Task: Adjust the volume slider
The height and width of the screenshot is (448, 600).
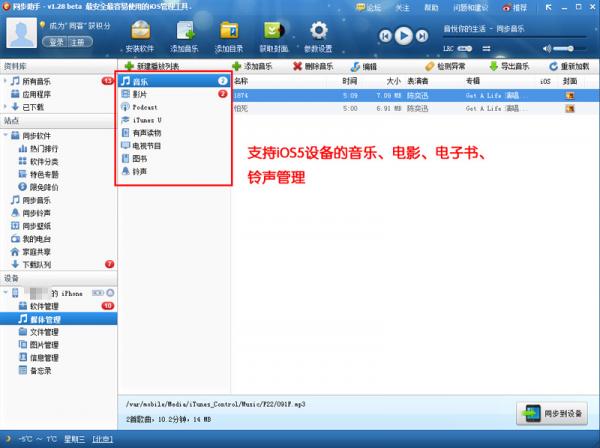Action: click(569, 49)
